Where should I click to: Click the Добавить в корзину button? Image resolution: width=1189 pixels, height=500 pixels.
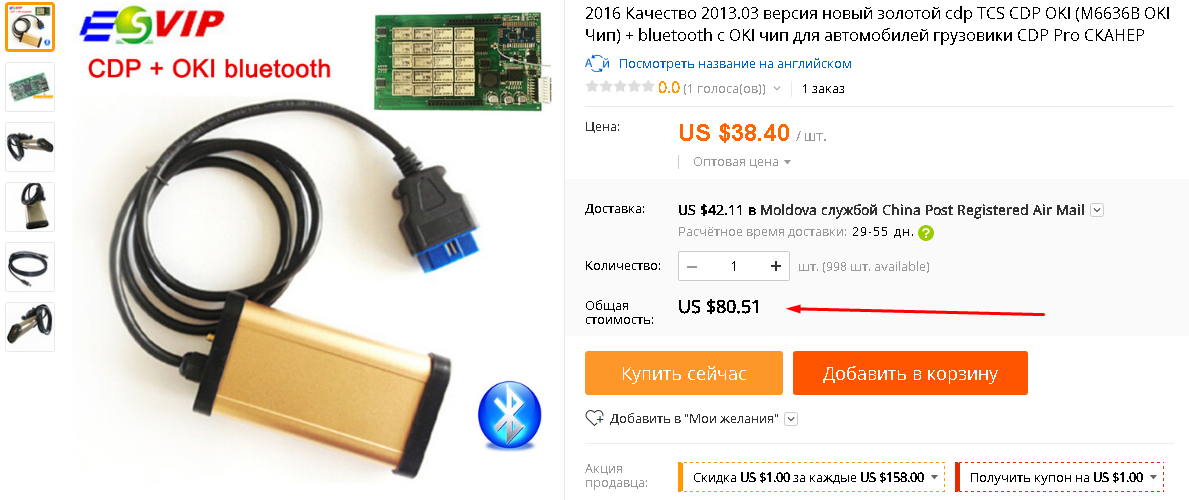pyautogui.click(x=910, y=373)
